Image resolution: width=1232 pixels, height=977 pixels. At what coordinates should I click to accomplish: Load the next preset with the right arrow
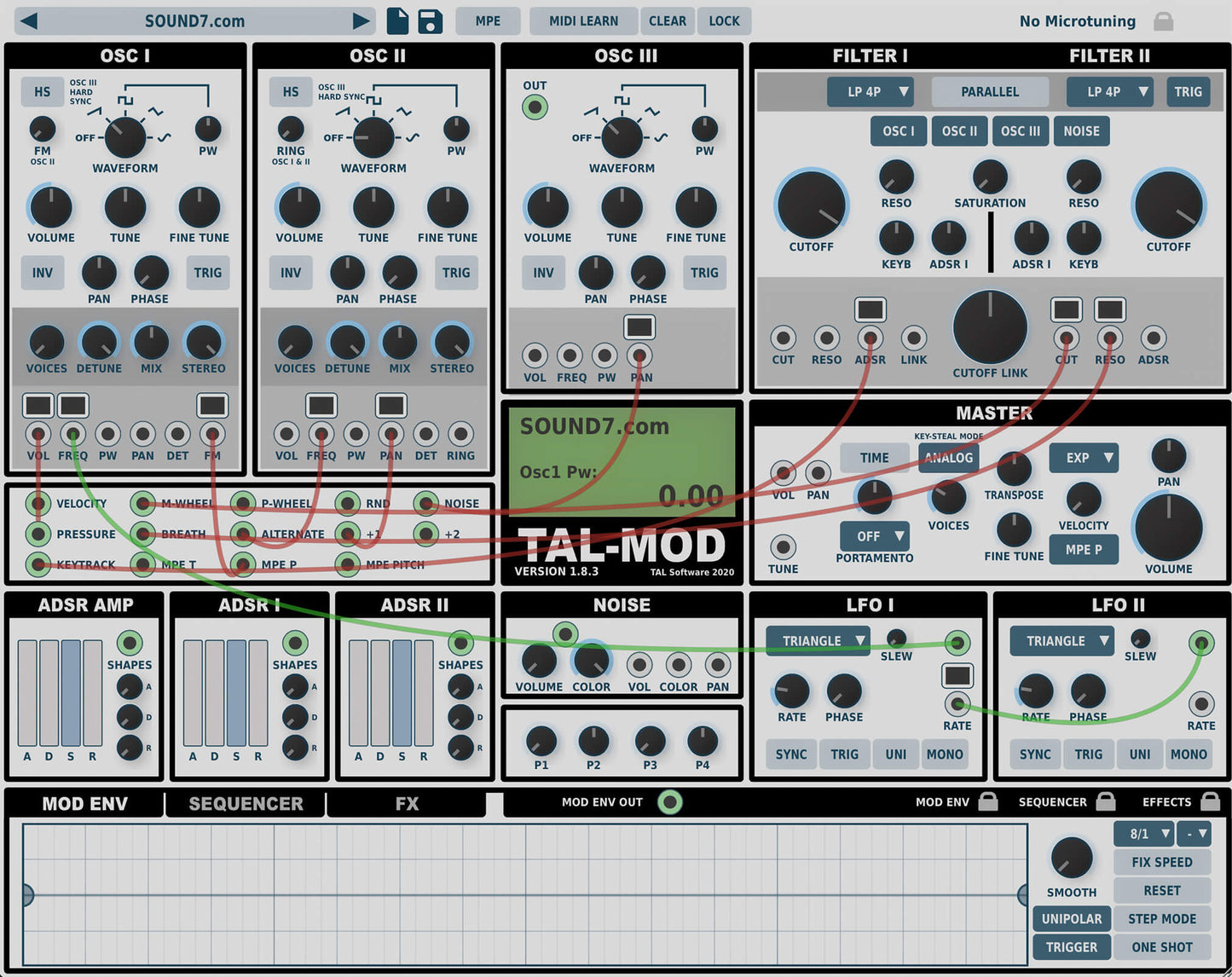(362, 20)
